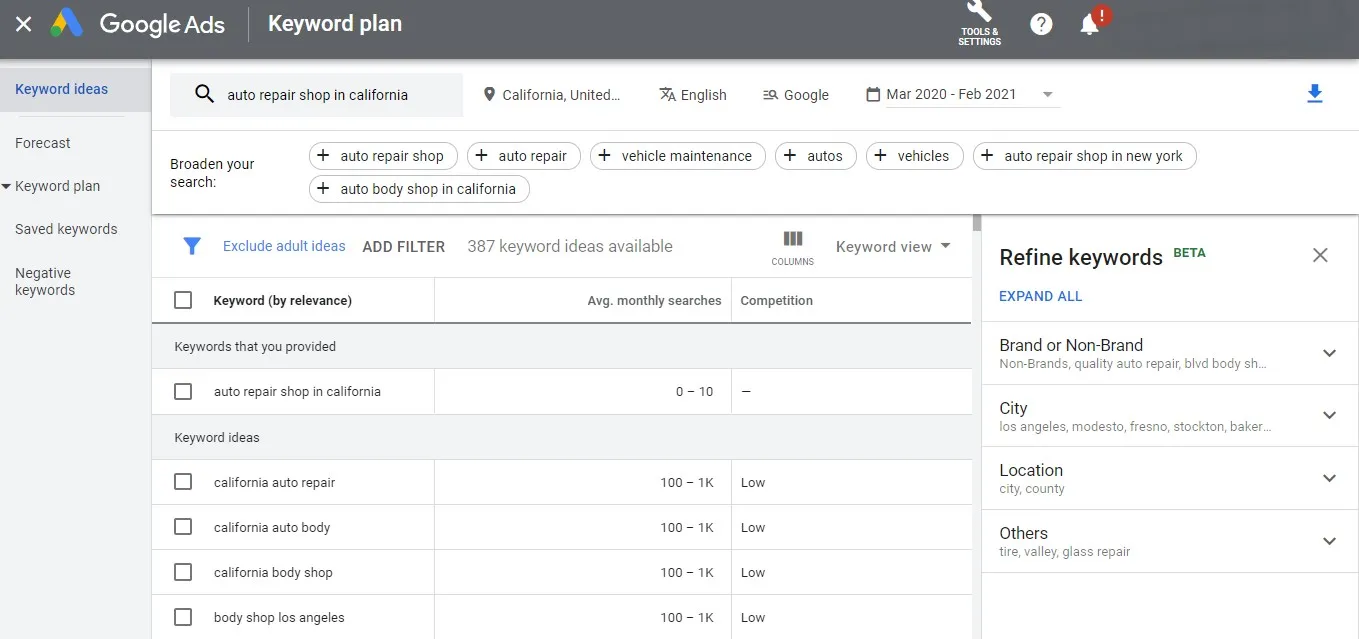
Task: Click the keyword search input field
Action: pyautogui.click(x=330, y=95)
